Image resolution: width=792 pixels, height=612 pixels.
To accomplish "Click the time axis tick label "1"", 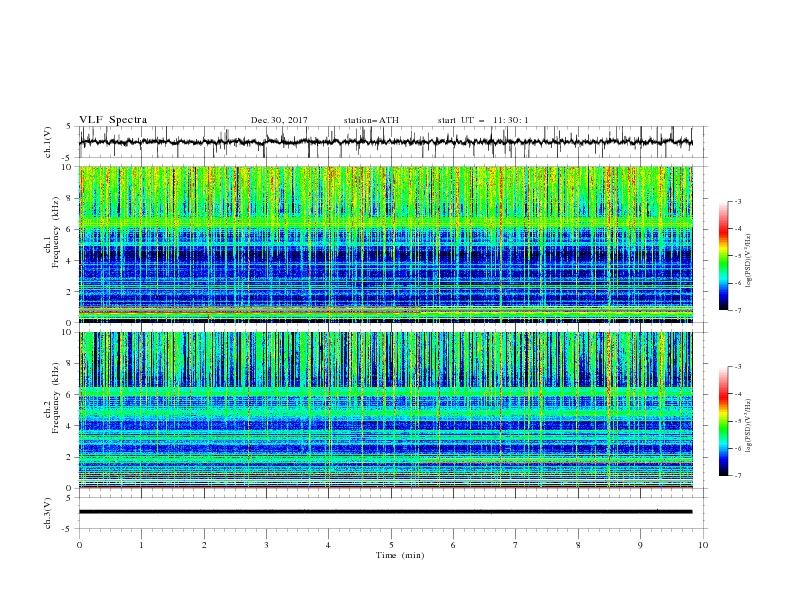I will pyautogui.click(x=141, y=545).
